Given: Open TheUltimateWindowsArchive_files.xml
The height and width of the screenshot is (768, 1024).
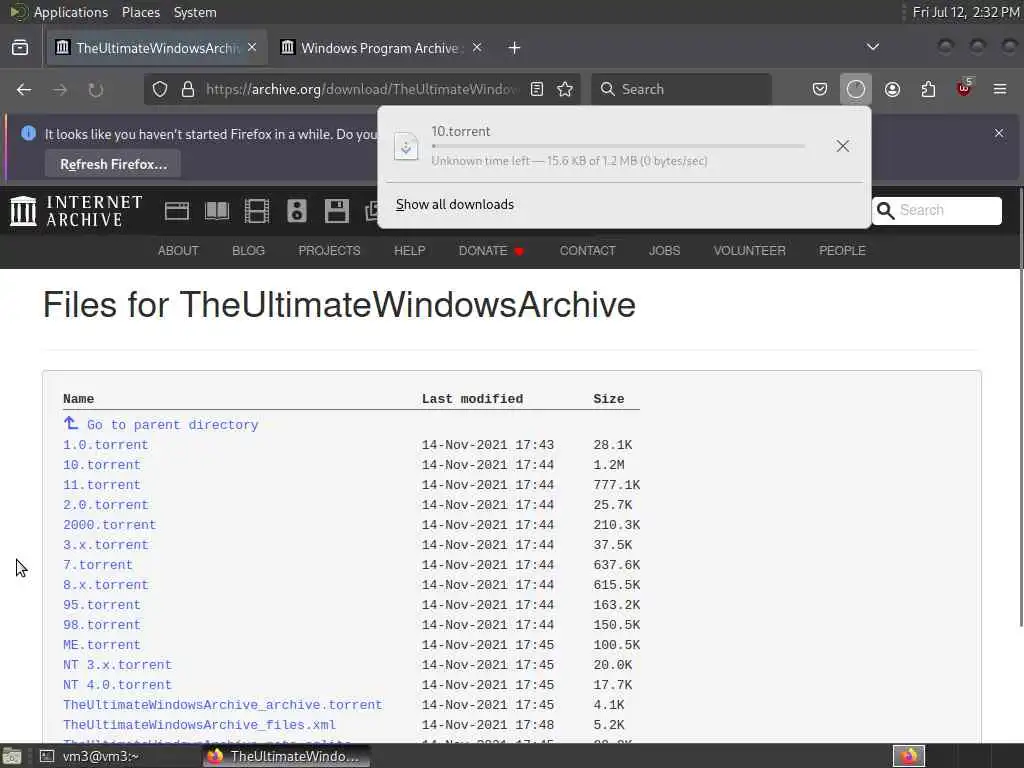Looking at the screenshot, I should point(199,725).
